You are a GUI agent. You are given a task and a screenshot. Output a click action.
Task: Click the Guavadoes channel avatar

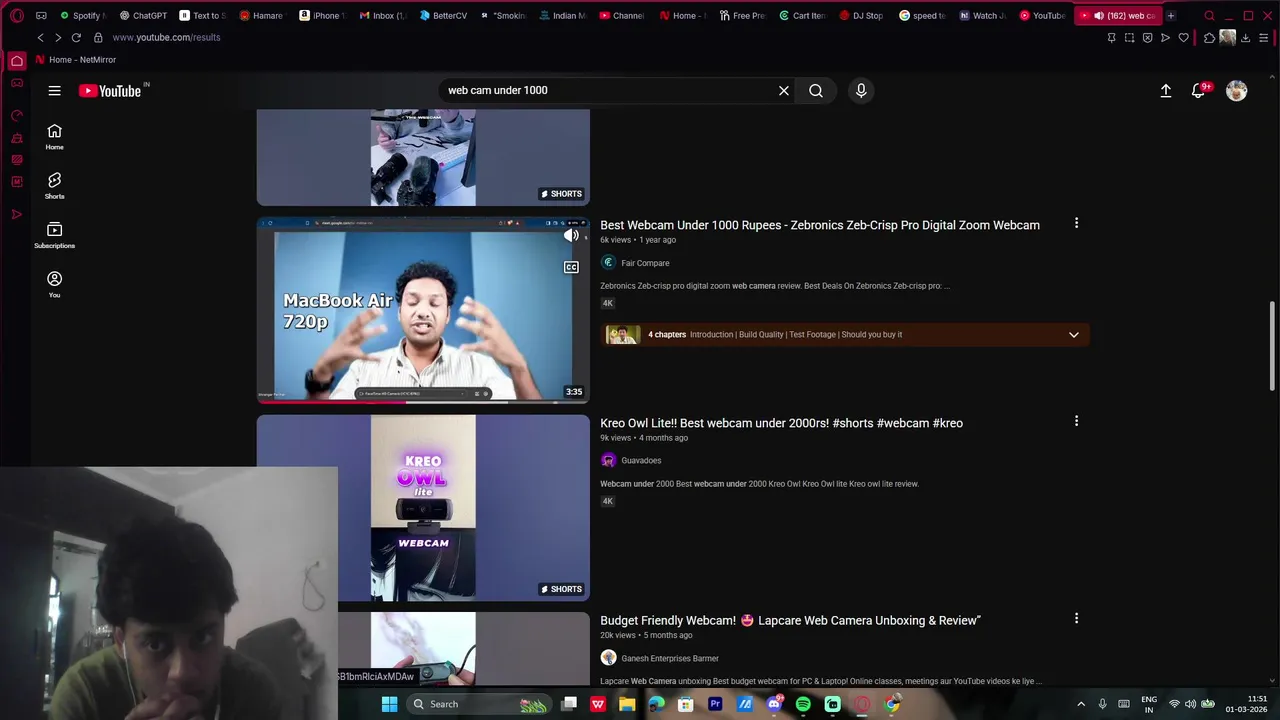click(x=608, y=460)
